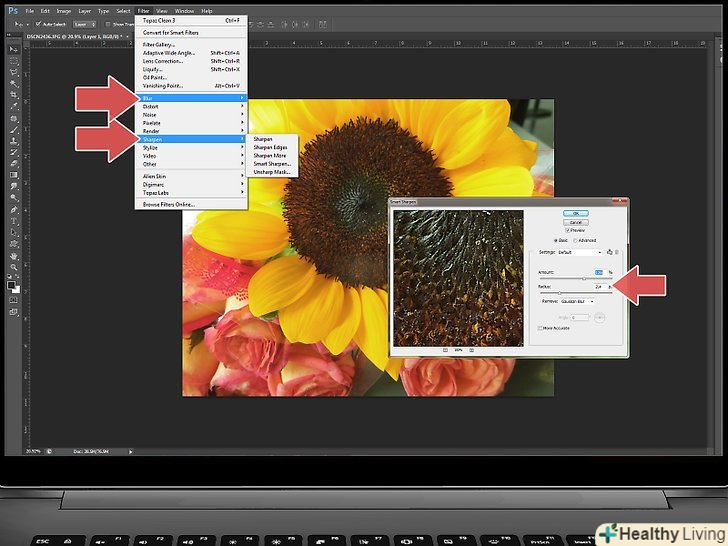Open the Settings dropdown in Smart Sharpen
This screenshot has height=546, width=728.
[581, 252]
